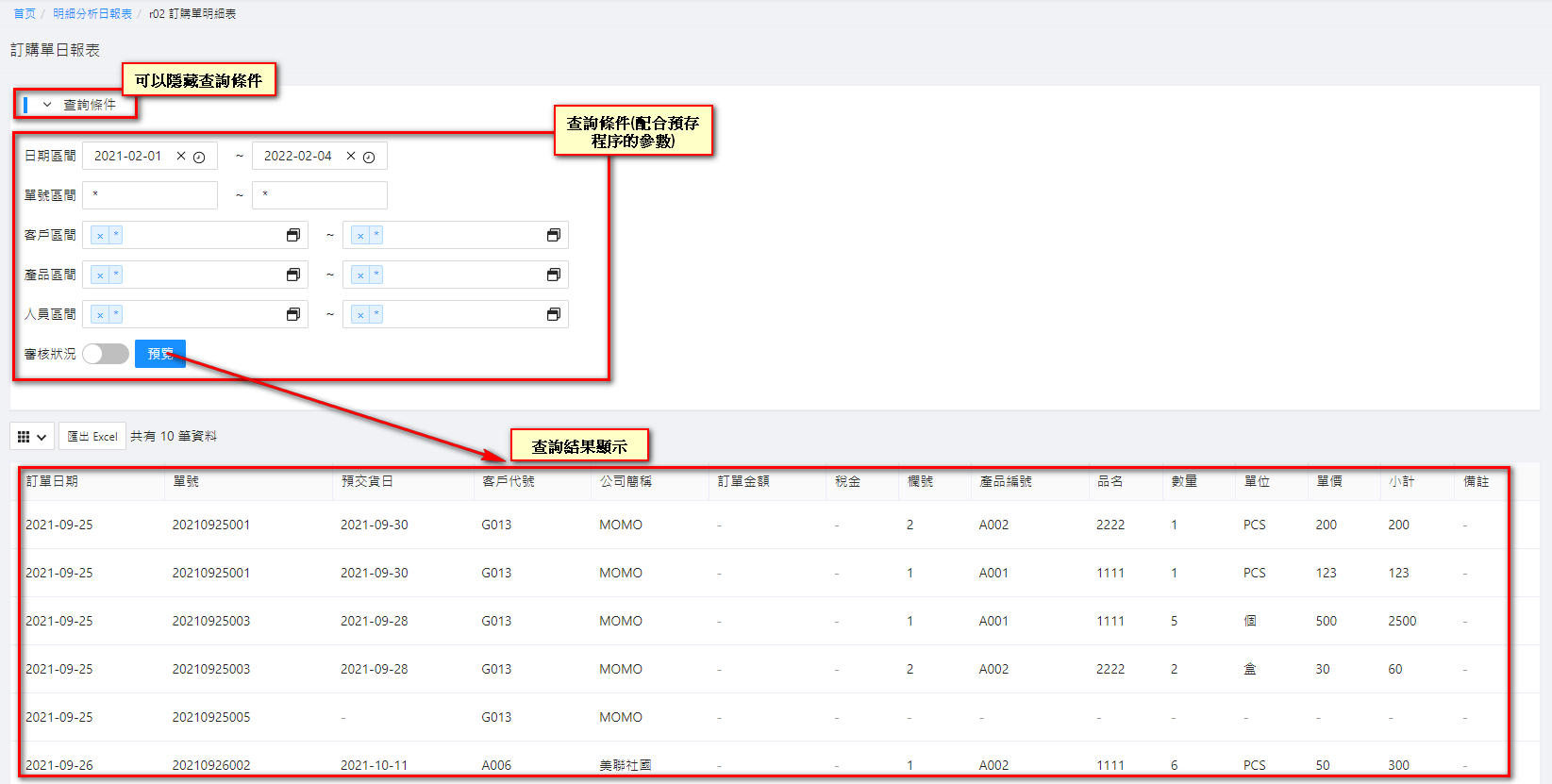1552x784 pixels.
Task: Open 明細分析日報表 breadcrumb link
Action: [92, 14]
